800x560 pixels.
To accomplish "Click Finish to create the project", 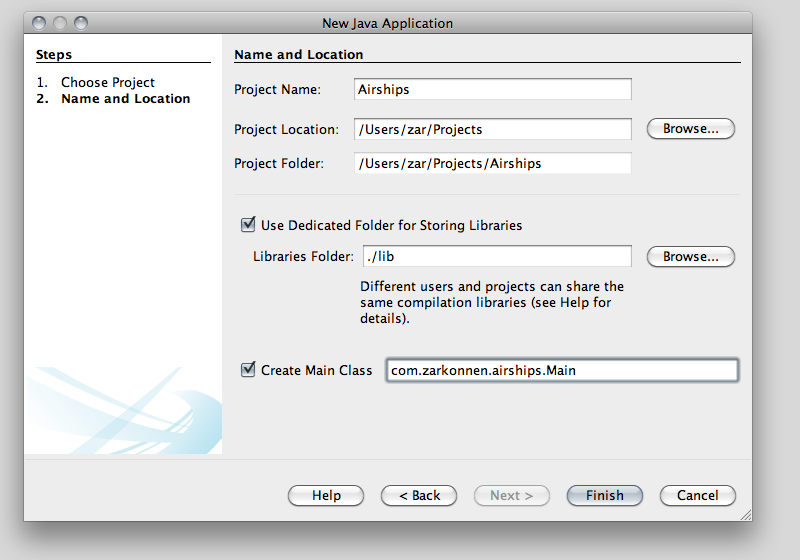I will coord(605,495).
